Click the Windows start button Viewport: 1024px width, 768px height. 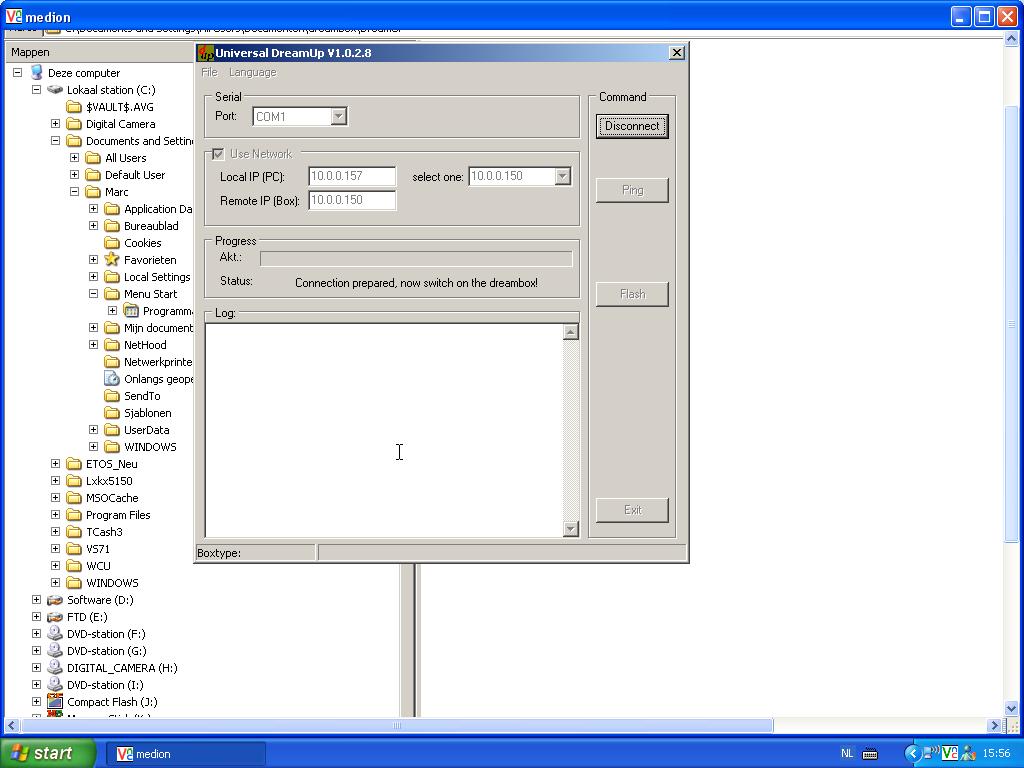click(47, 753)
